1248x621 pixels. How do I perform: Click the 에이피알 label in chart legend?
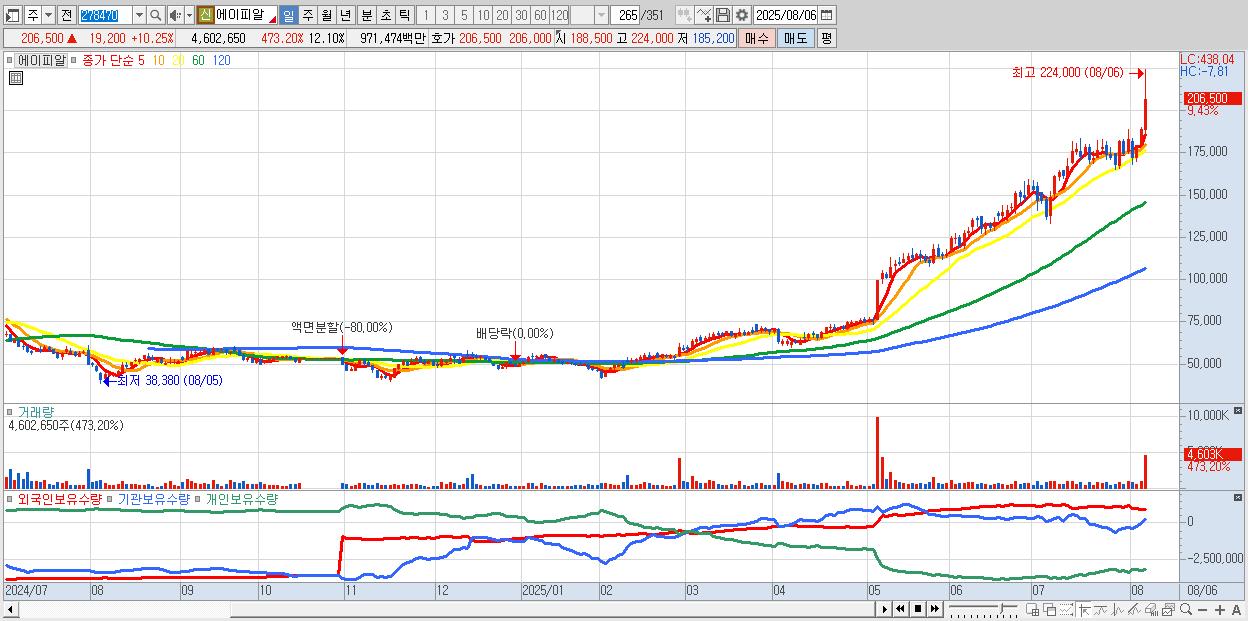coord(41,60)
